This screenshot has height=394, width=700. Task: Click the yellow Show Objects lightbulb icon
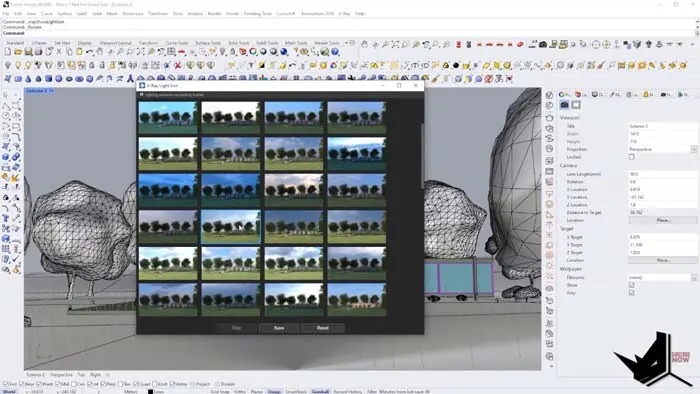[18, 65]
